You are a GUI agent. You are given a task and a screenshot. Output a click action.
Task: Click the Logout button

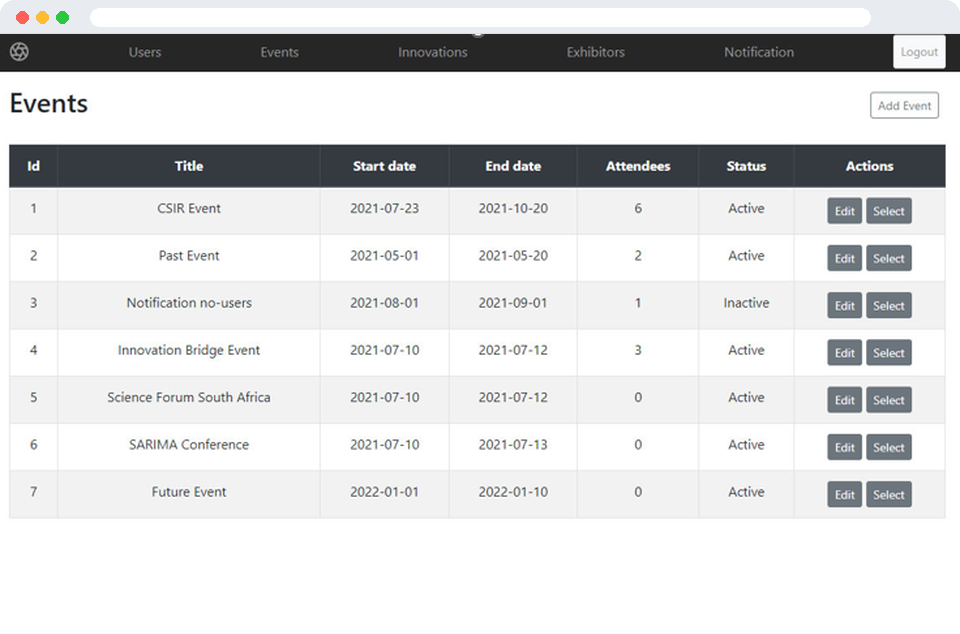[x=919, y=52]
